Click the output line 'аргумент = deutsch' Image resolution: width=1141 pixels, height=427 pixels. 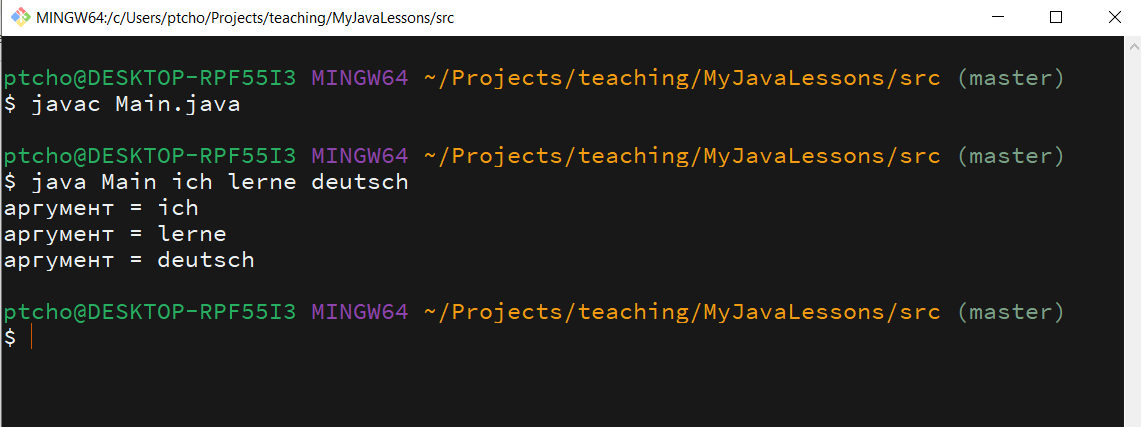pyautogui.click(x=129, y=260)
